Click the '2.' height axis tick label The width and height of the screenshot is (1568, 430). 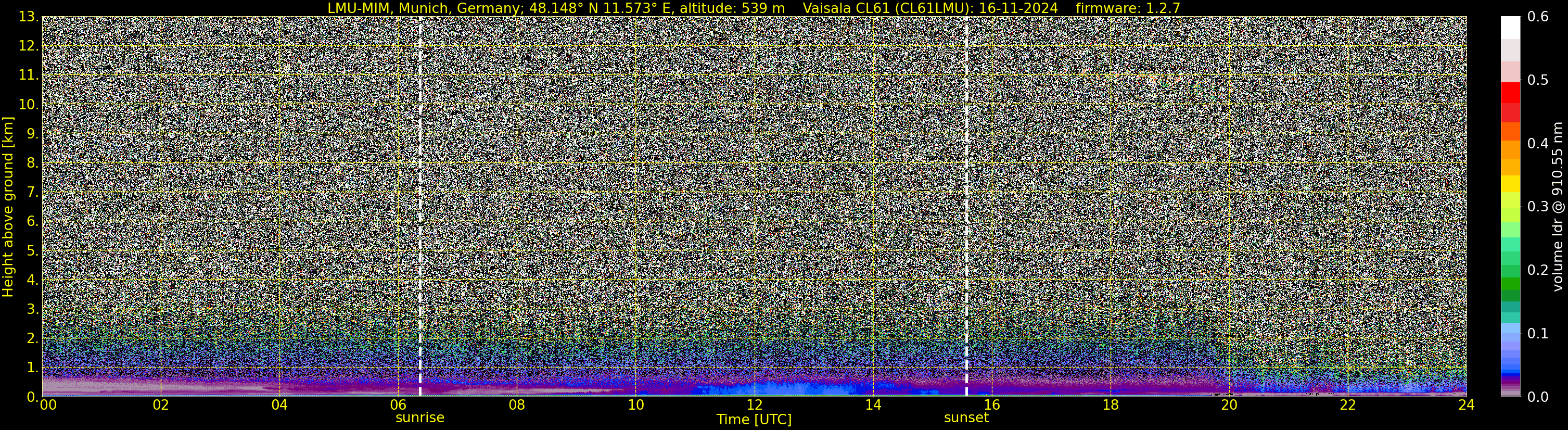click(x=33, y=338)
